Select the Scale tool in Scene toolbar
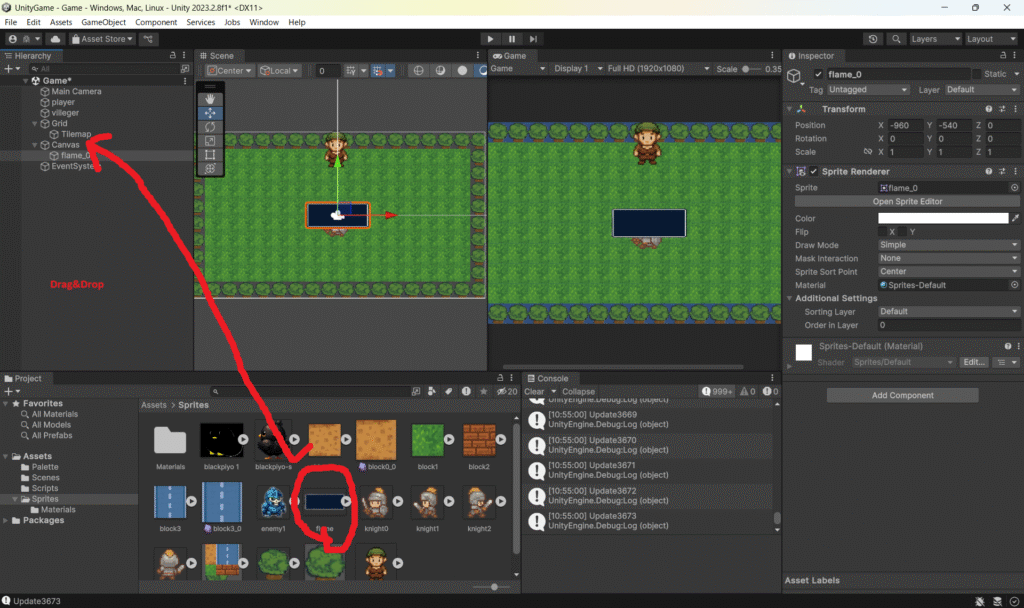This screenshot has height=608, width=1024. [x=210, y=140]
